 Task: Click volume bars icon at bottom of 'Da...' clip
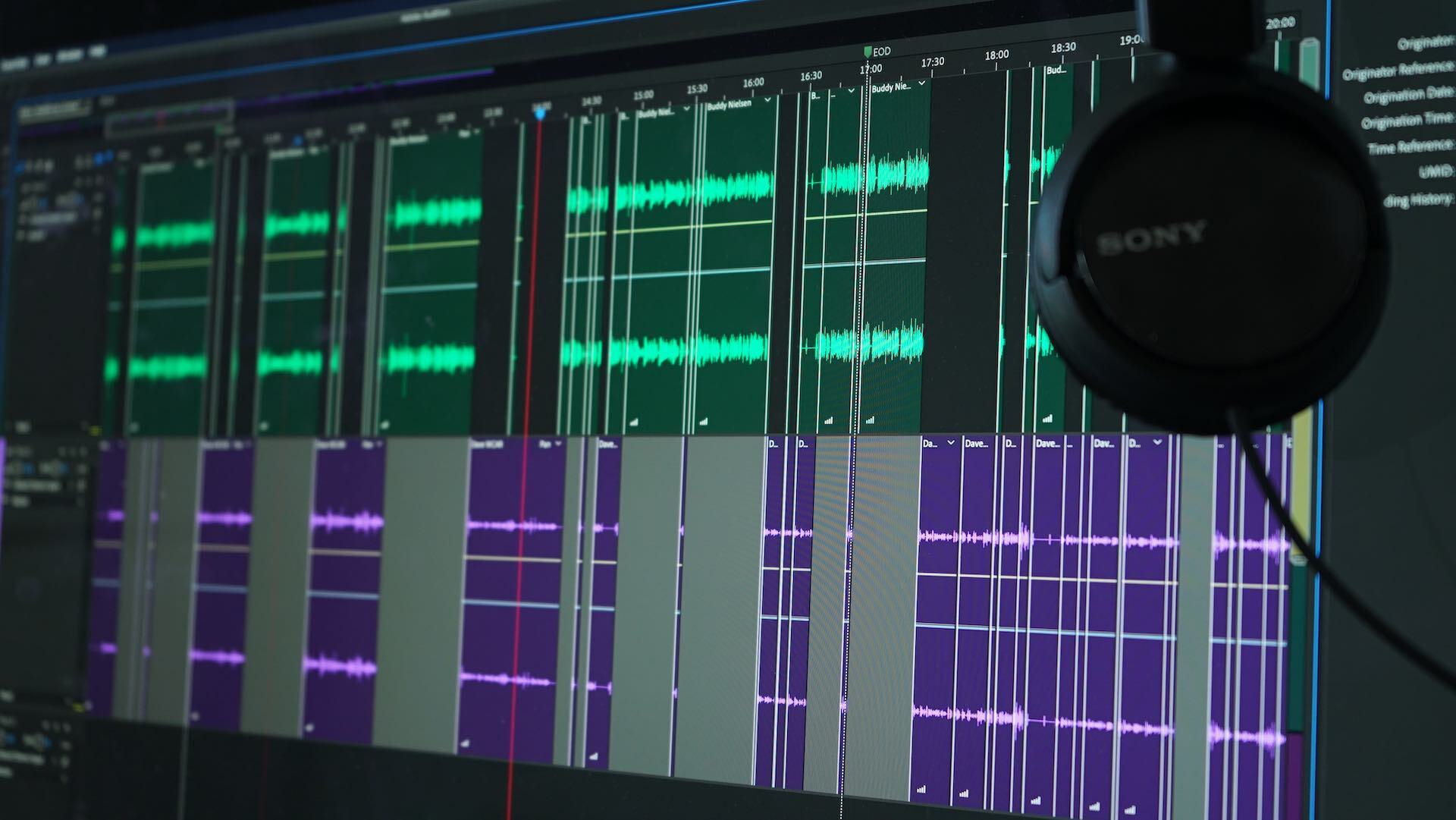[921, 790]
